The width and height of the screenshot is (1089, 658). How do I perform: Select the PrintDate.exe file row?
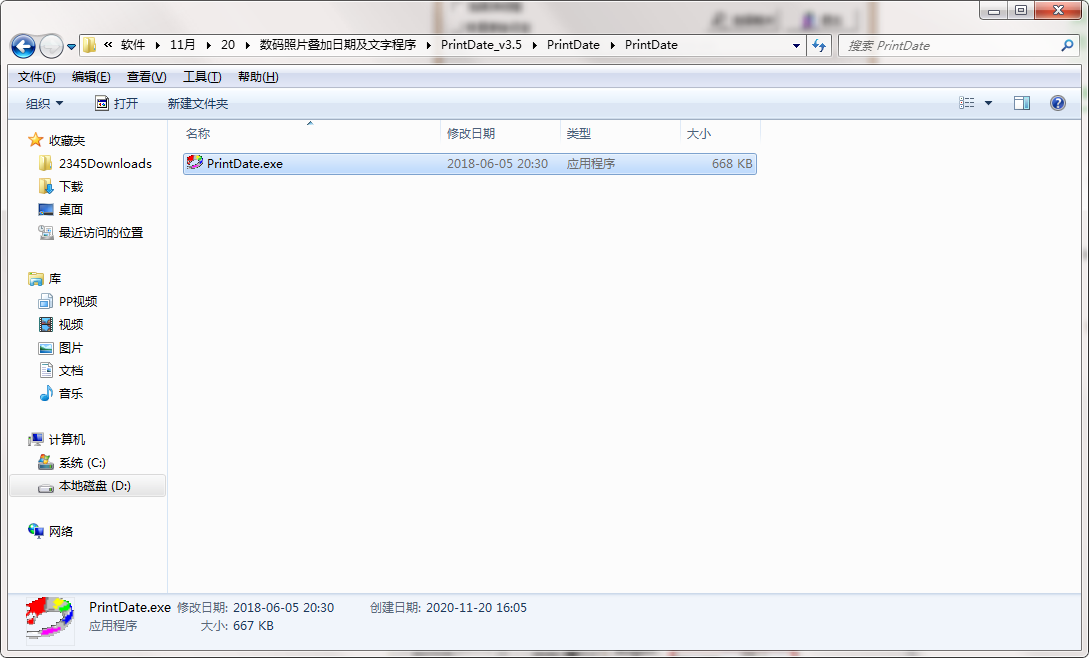tap(469, 164)
